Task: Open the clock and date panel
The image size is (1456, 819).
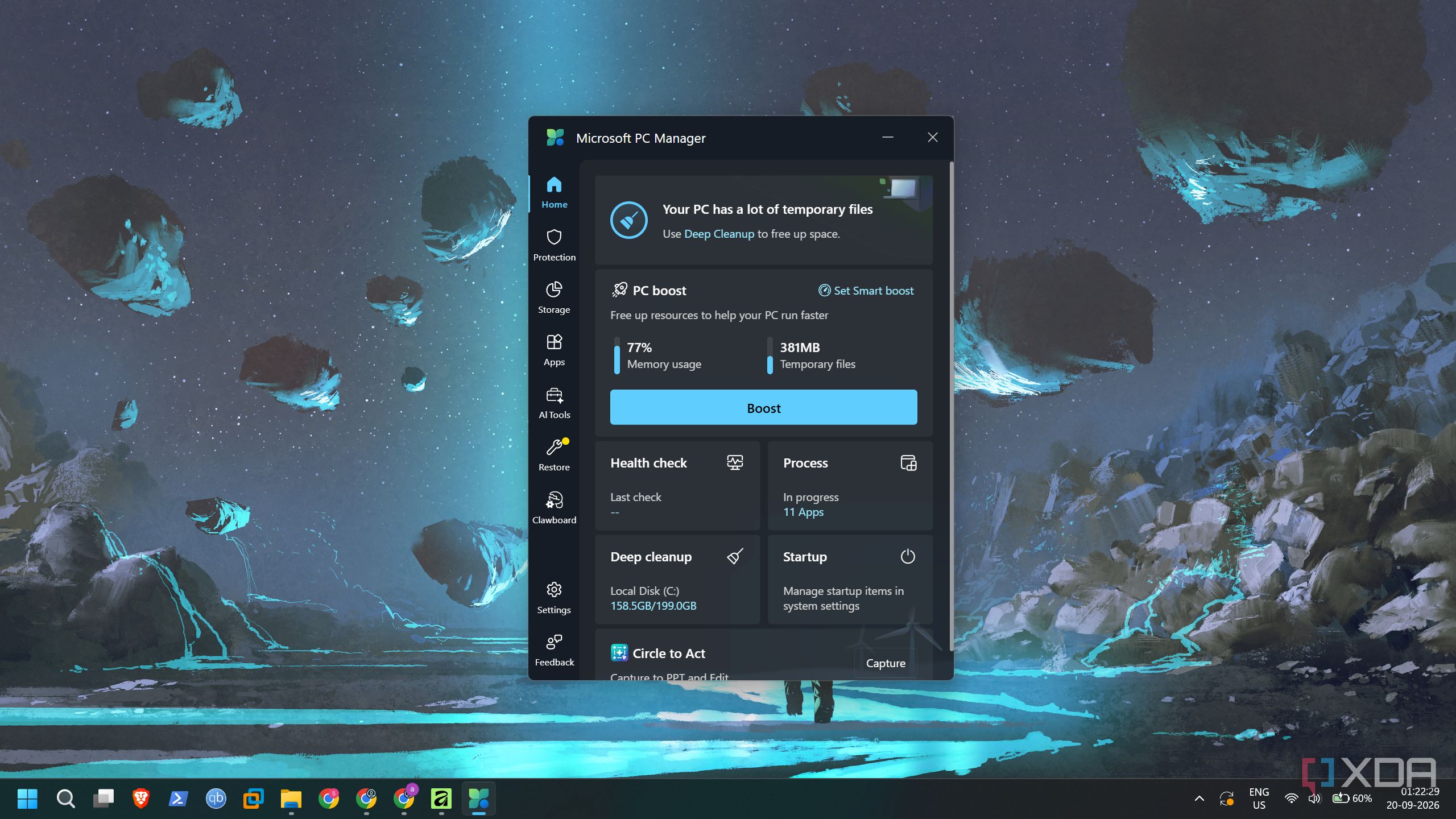Action: coord(1413,799)
